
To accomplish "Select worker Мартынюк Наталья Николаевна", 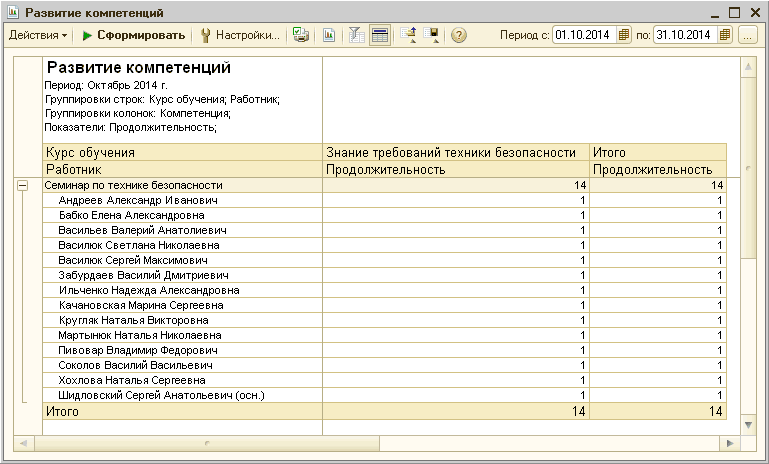I will (x=182, y=335).
